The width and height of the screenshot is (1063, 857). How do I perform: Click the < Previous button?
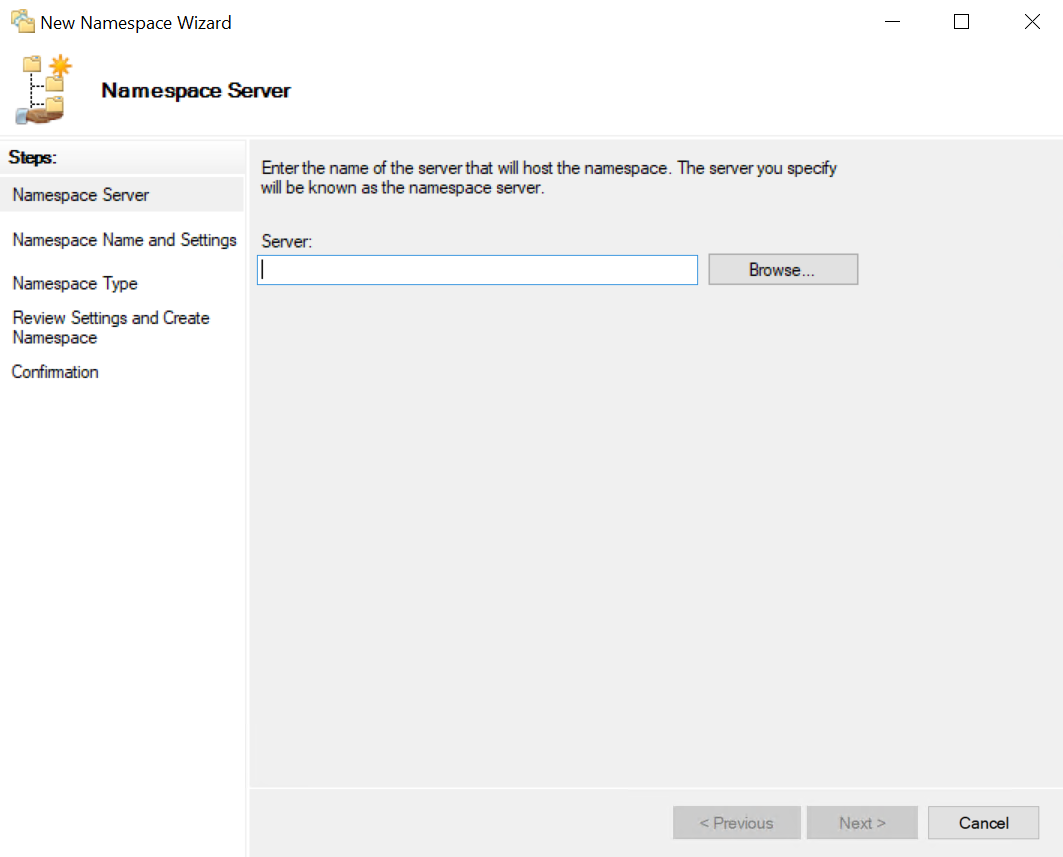(x=736, y=823)
